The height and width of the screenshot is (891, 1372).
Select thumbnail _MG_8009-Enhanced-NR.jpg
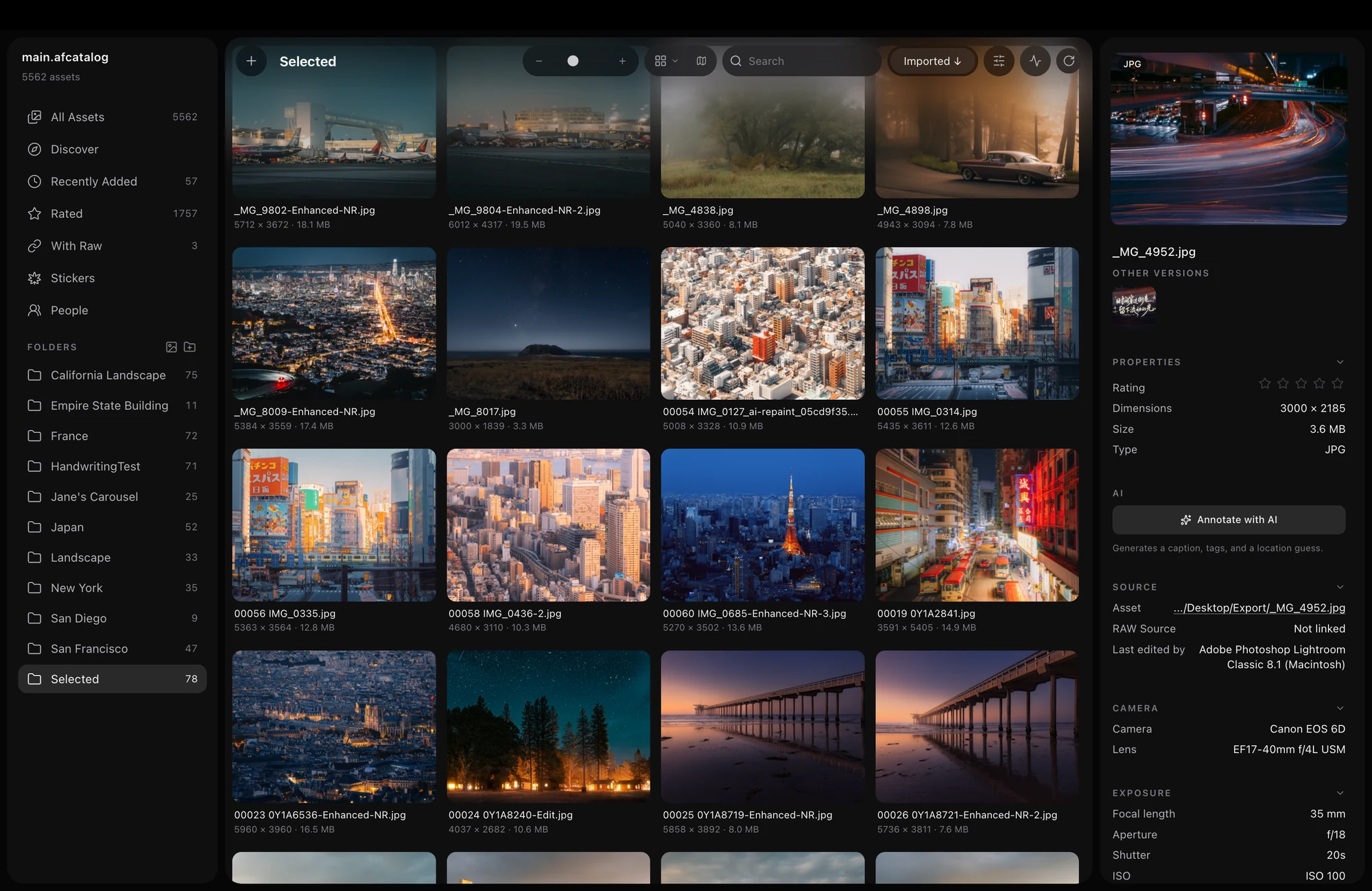(334, 324)
